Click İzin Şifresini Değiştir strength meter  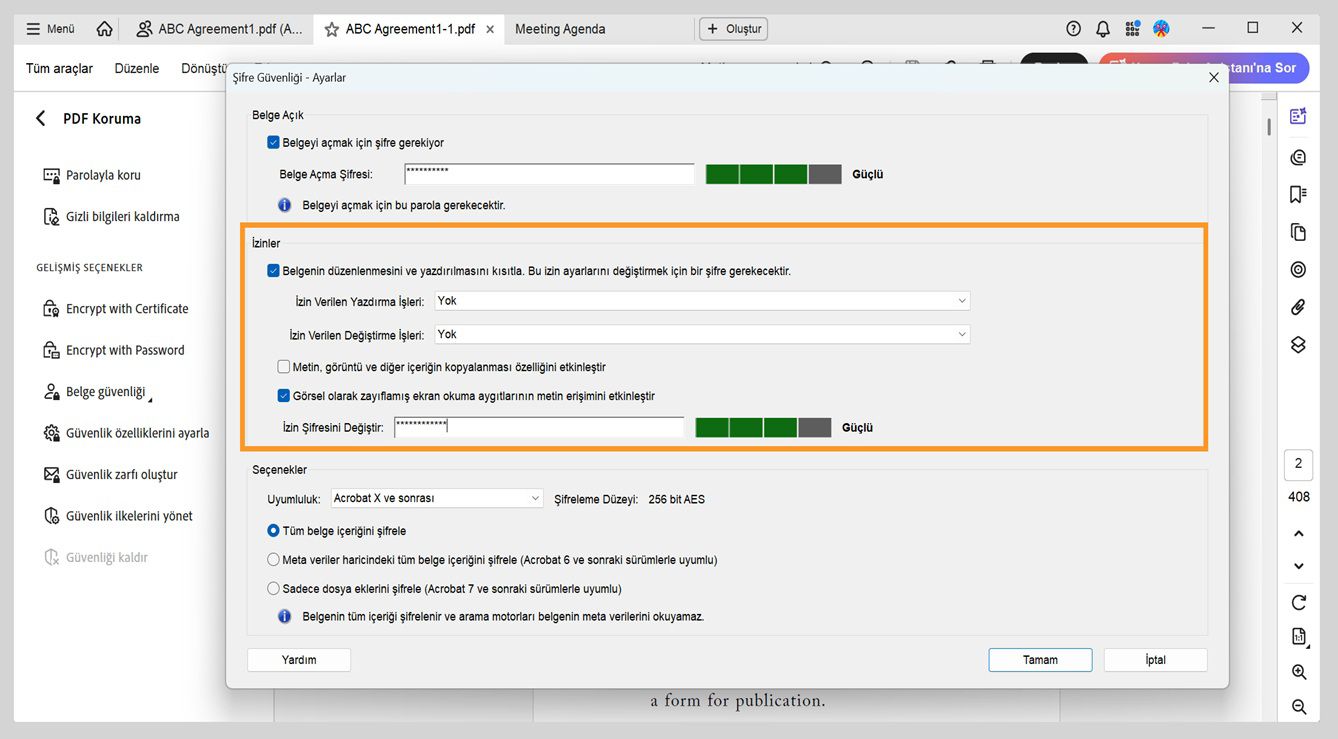[763, 427]
